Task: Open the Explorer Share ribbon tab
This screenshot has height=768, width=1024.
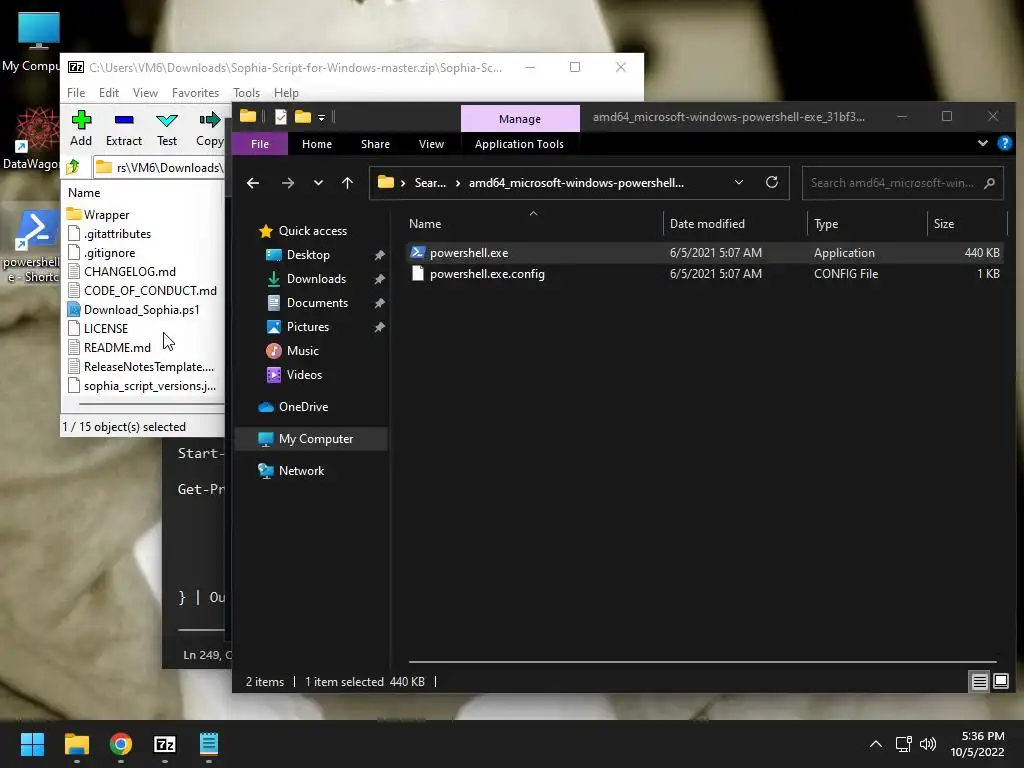Action: pos(375,144)
